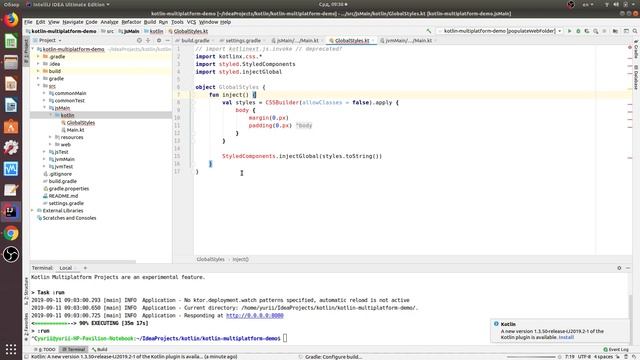Run the populateWebFolder configuration with the play icon
Viewport: 640px width, 360px height.
pyautogui.click(x=569, y=31)
